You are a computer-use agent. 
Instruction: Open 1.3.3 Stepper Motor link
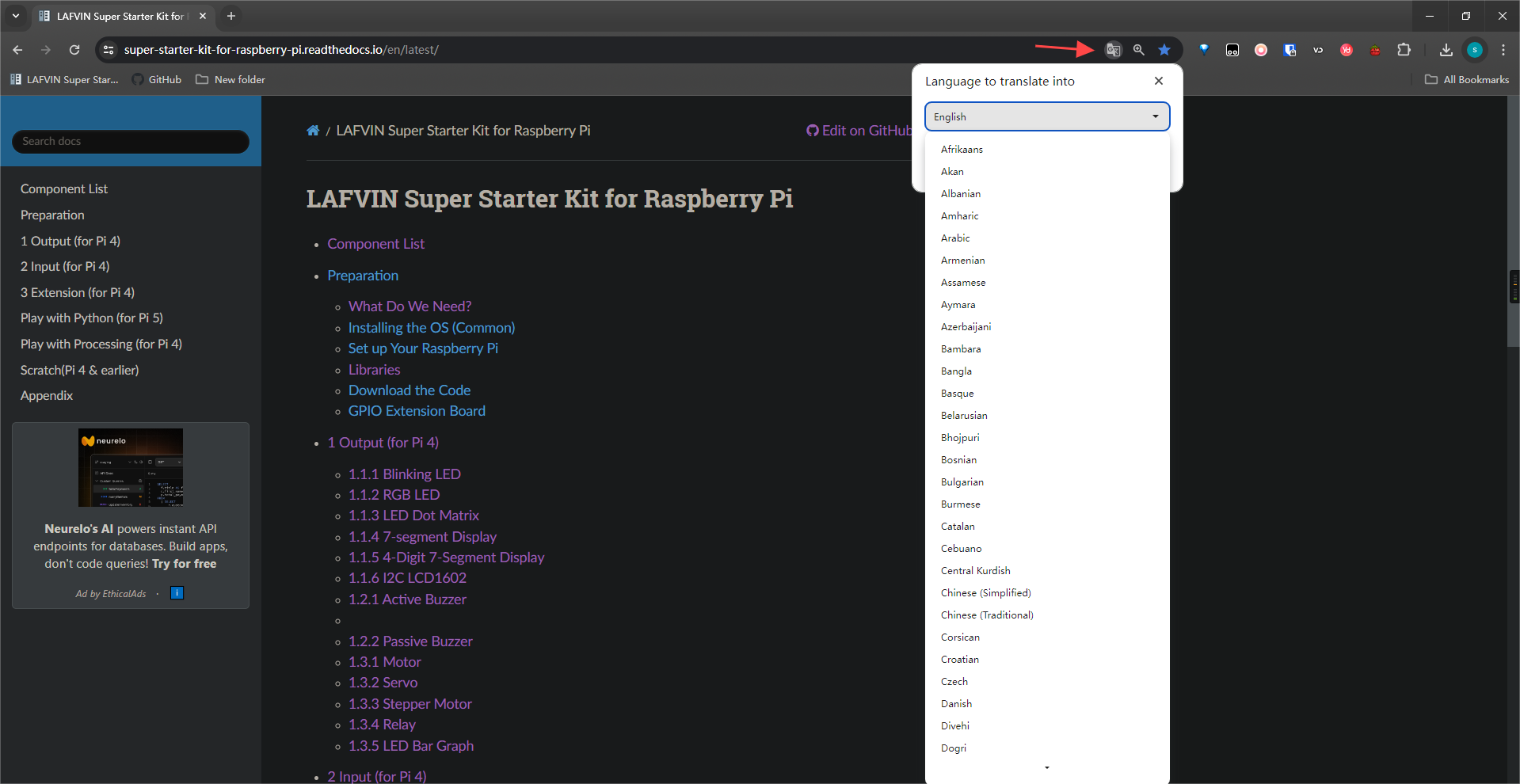(x=410, y=704)
